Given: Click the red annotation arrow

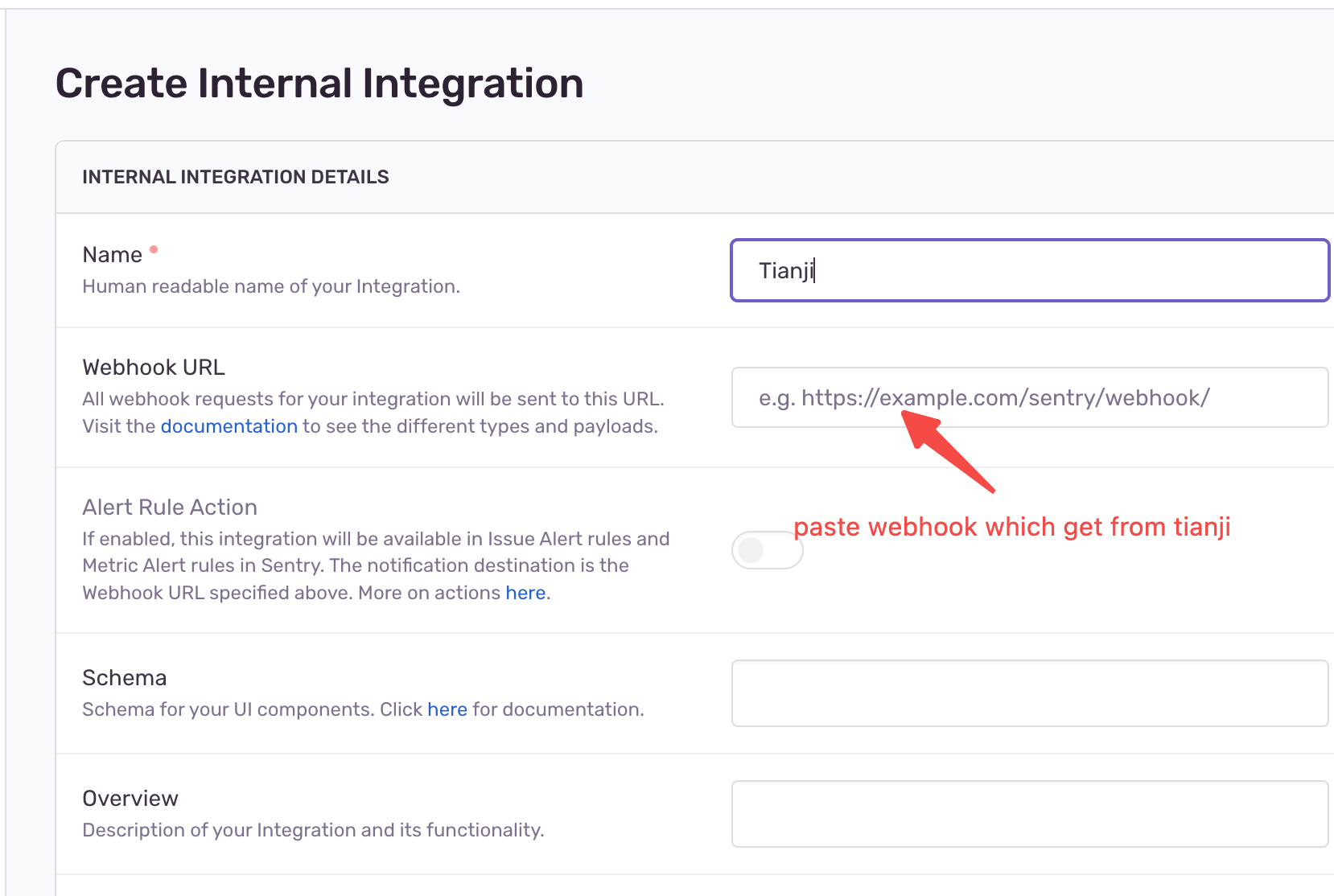Looking at the screenshot, I should [948, 450].
